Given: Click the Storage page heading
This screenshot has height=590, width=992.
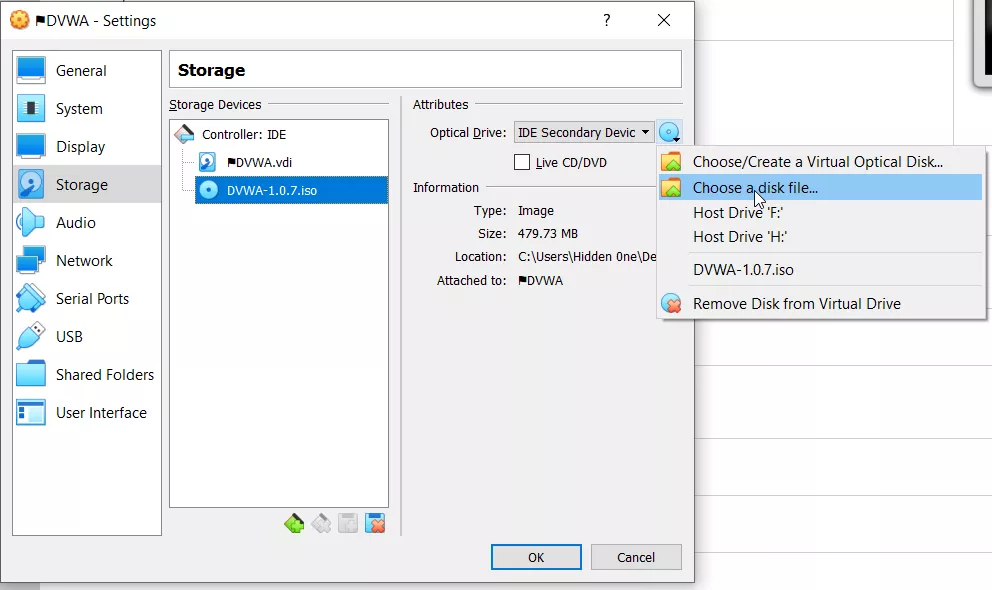Looking at the screenshot, I should pyautogui.click(x=211, y=70).
